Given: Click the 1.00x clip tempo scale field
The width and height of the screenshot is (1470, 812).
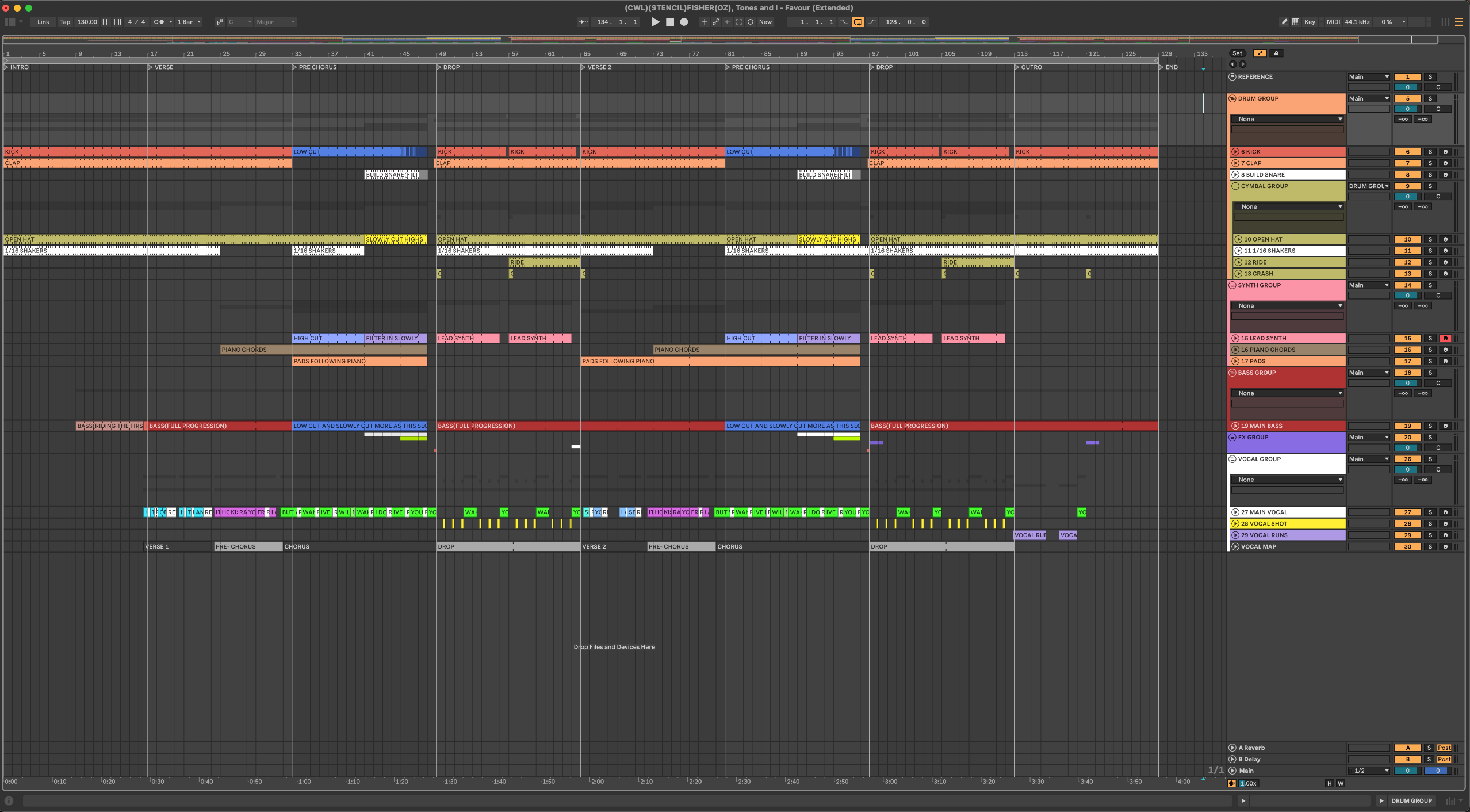Looking at the screenshot, I should [x=1248, y=784].
